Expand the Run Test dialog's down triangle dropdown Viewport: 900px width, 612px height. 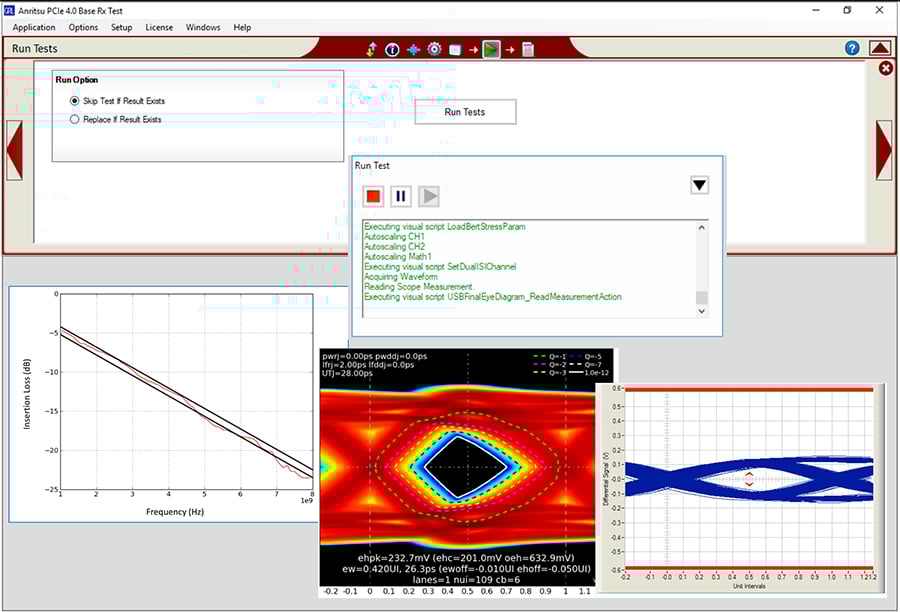pos(699,185)
